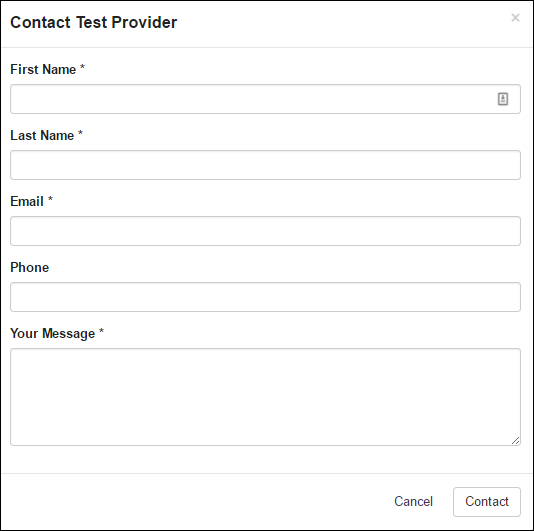The height and width of the screenshot is (531, 534).
Task: Close the Contact Test Provider dialog
Action: coord(515,17)
